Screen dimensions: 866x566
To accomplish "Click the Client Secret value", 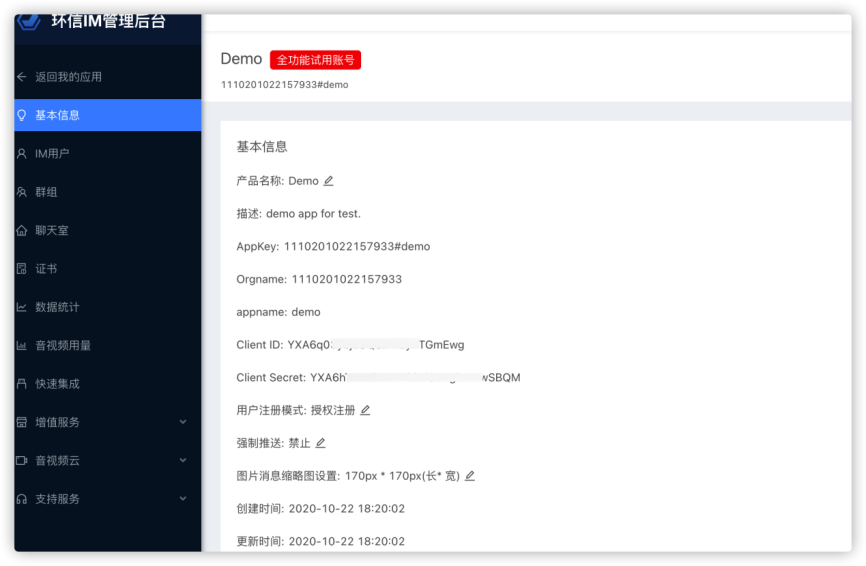I will 415,377.
